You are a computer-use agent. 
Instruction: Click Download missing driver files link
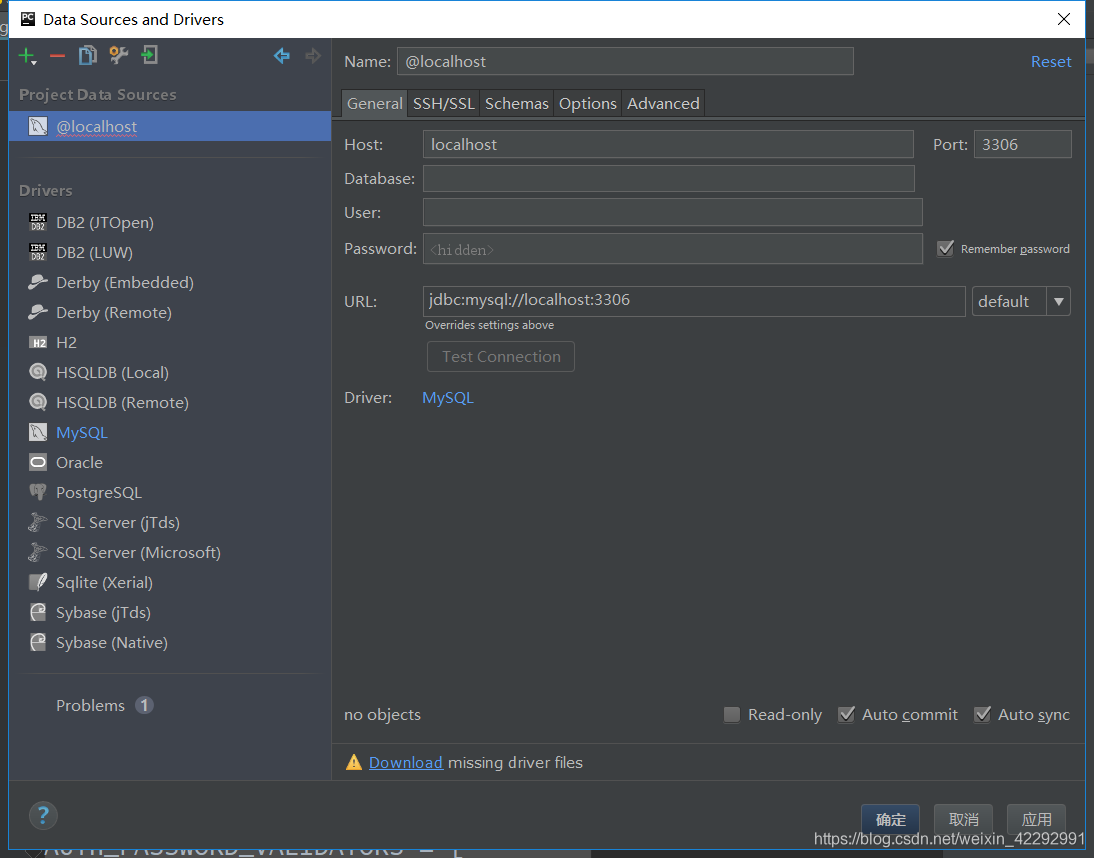(405, 762)
